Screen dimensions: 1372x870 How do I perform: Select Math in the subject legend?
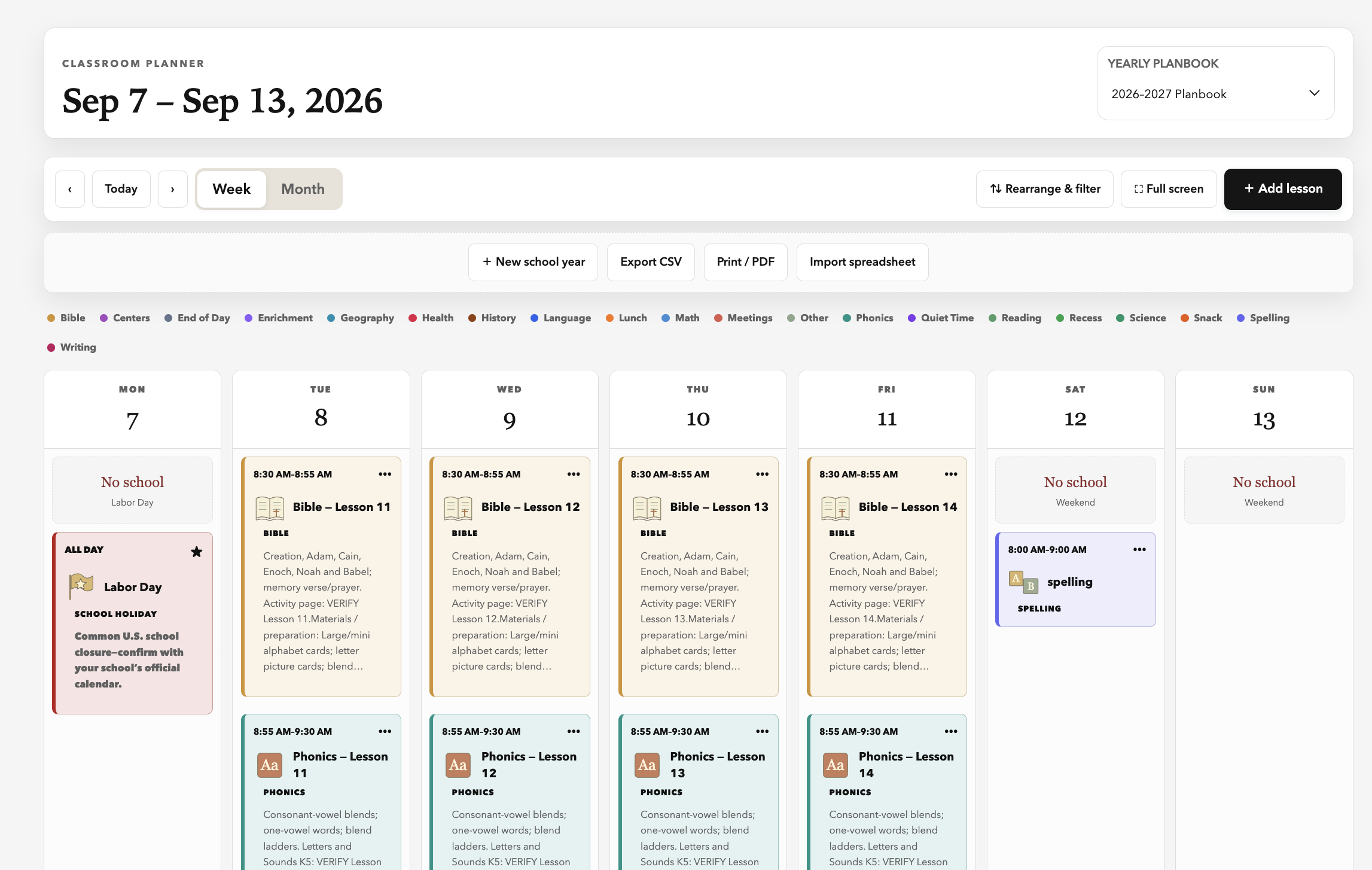pos(681,318)
